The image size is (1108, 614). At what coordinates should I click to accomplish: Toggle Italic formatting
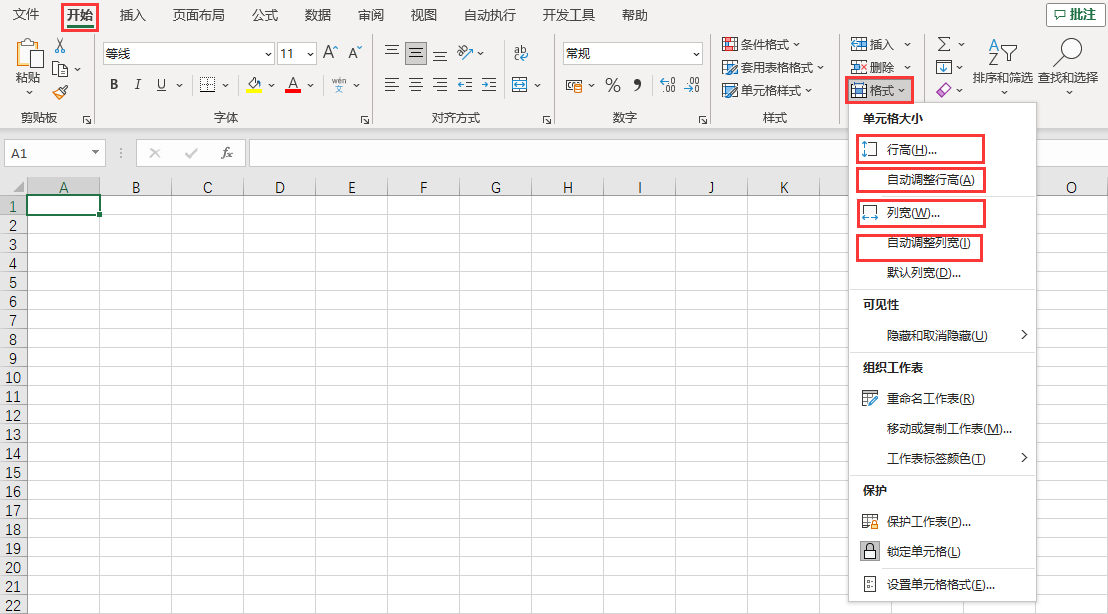point(138,85)
